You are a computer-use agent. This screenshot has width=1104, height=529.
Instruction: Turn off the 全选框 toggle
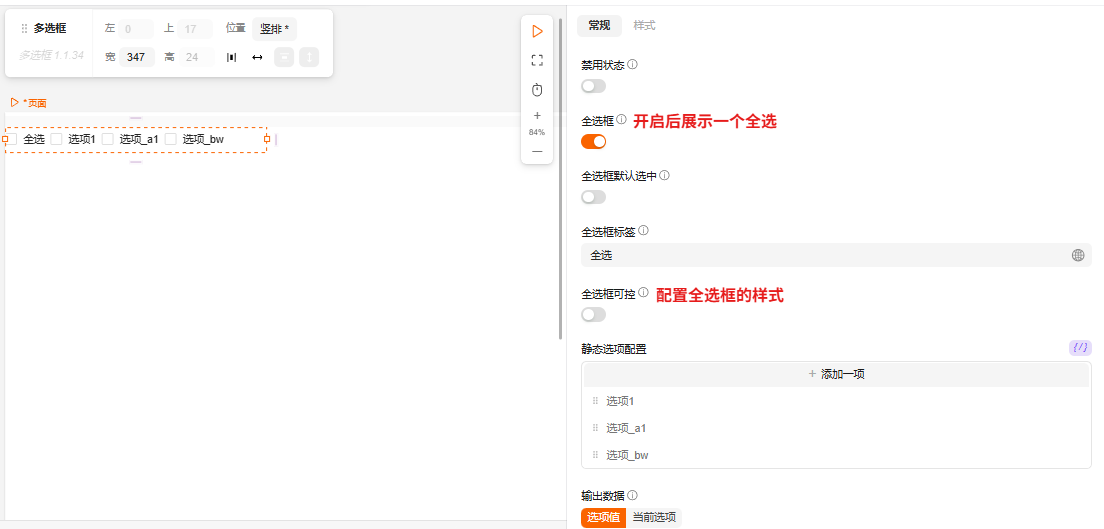593,141
